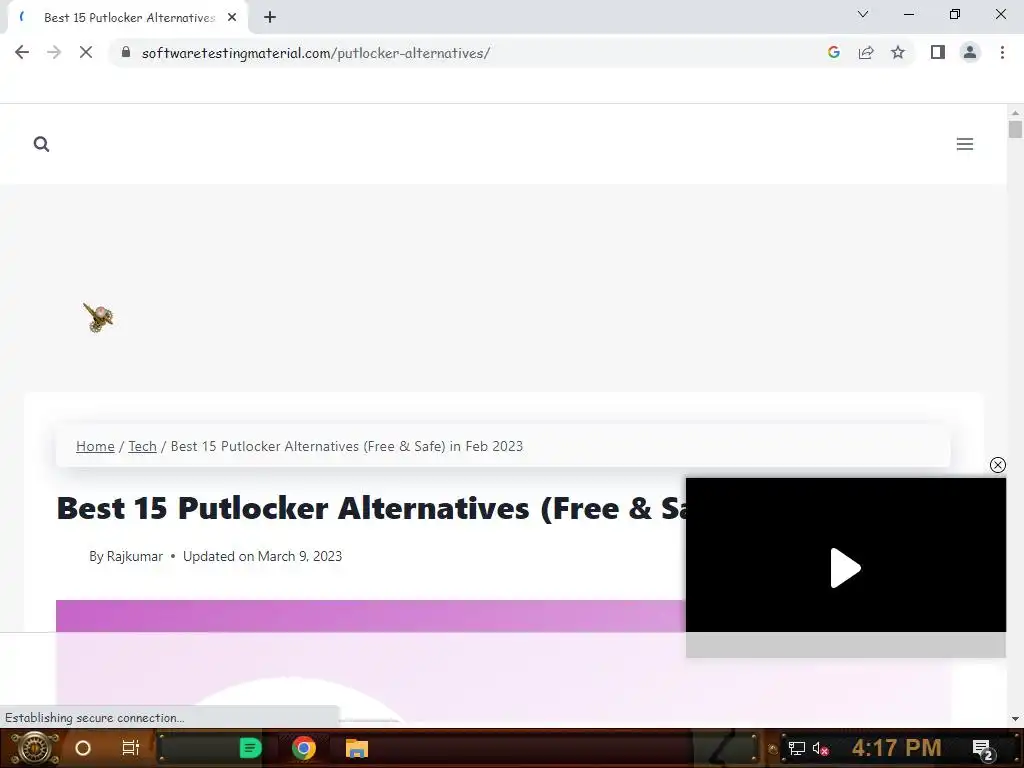Open author Rajkumar's page

pyautogui.click(x=135, y=556)
